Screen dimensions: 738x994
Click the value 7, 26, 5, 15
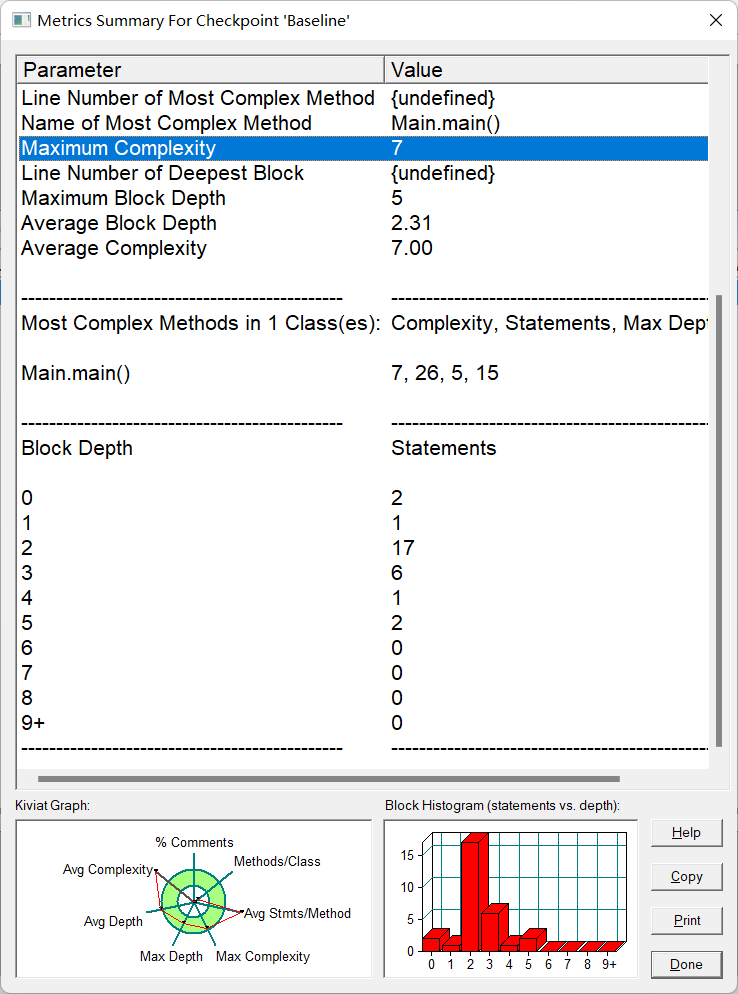[445, 373]
